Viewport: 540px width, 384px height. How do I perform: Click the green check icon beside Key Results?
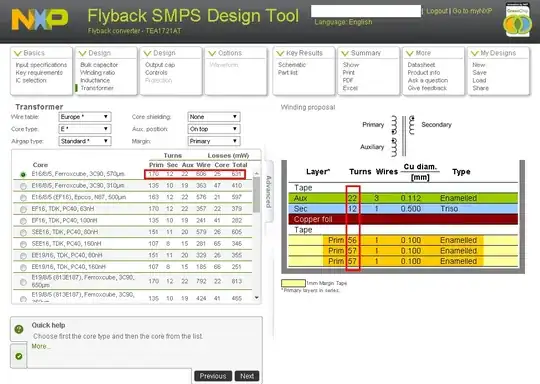click(280, 53)
